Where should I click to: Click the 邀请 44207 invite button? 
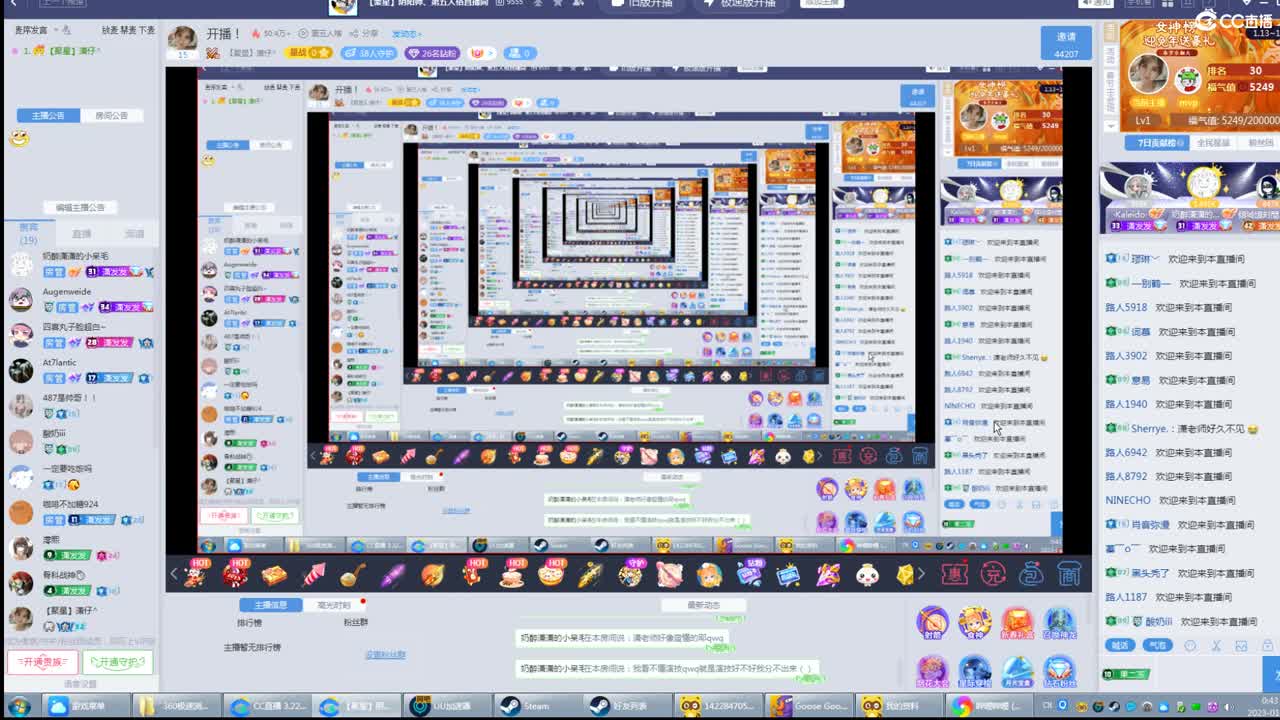pyautogui.click(x=1066, y=44)
